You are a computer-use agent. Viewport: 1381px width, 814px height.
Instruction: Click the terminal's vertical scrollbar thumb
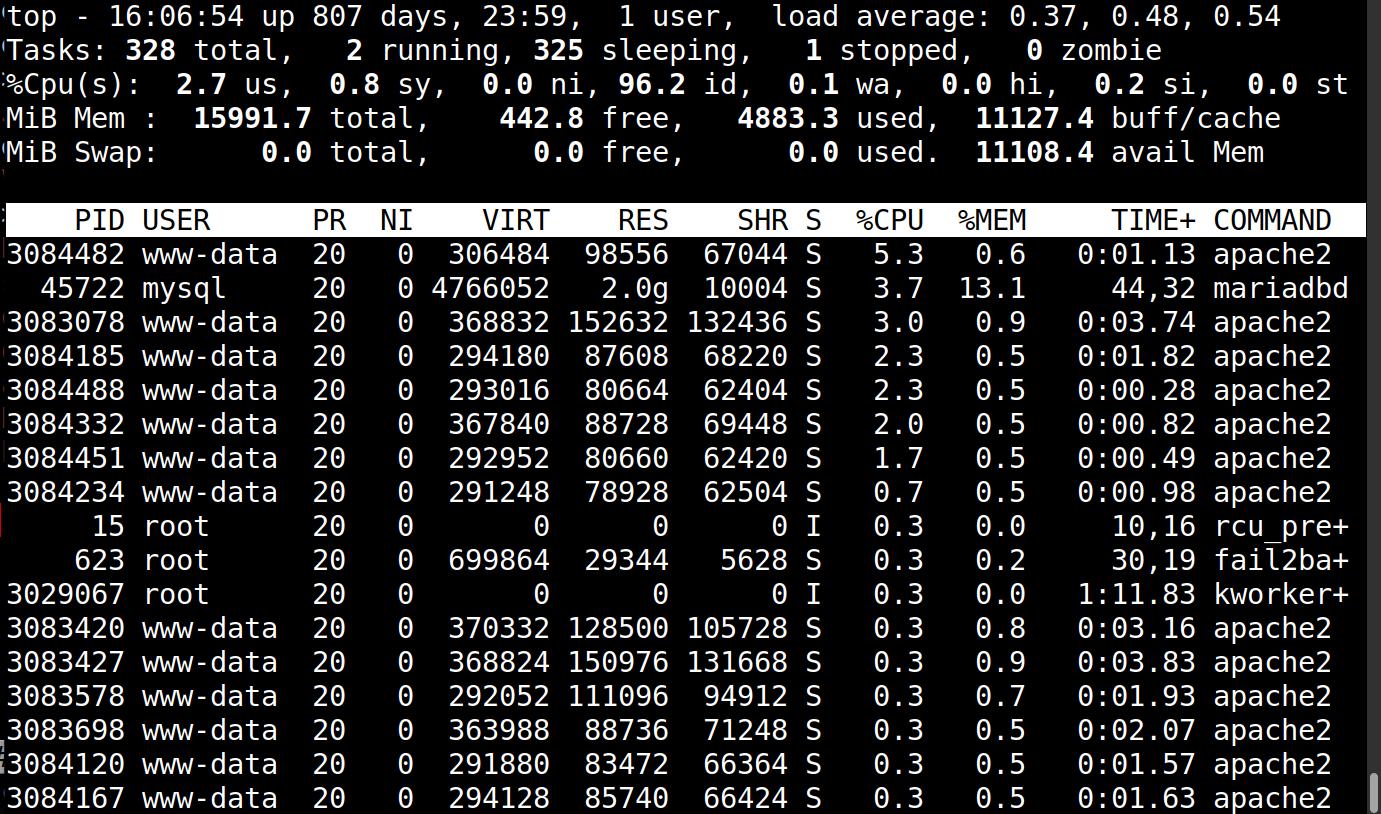1374,792
